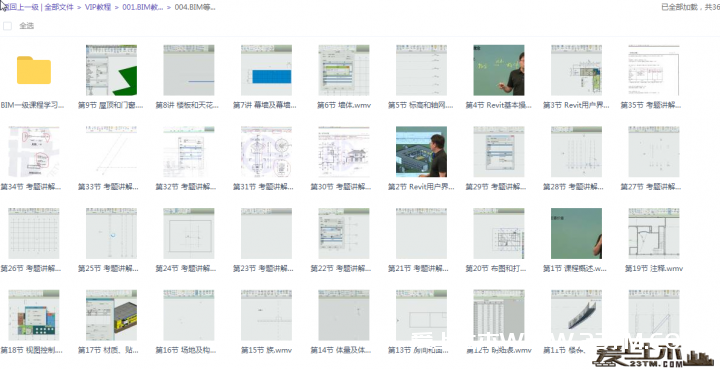Viewport: 720px width, 369px height.
Task: Tick the 全选 select-all checkbox
Action: [x=7, y=26]
